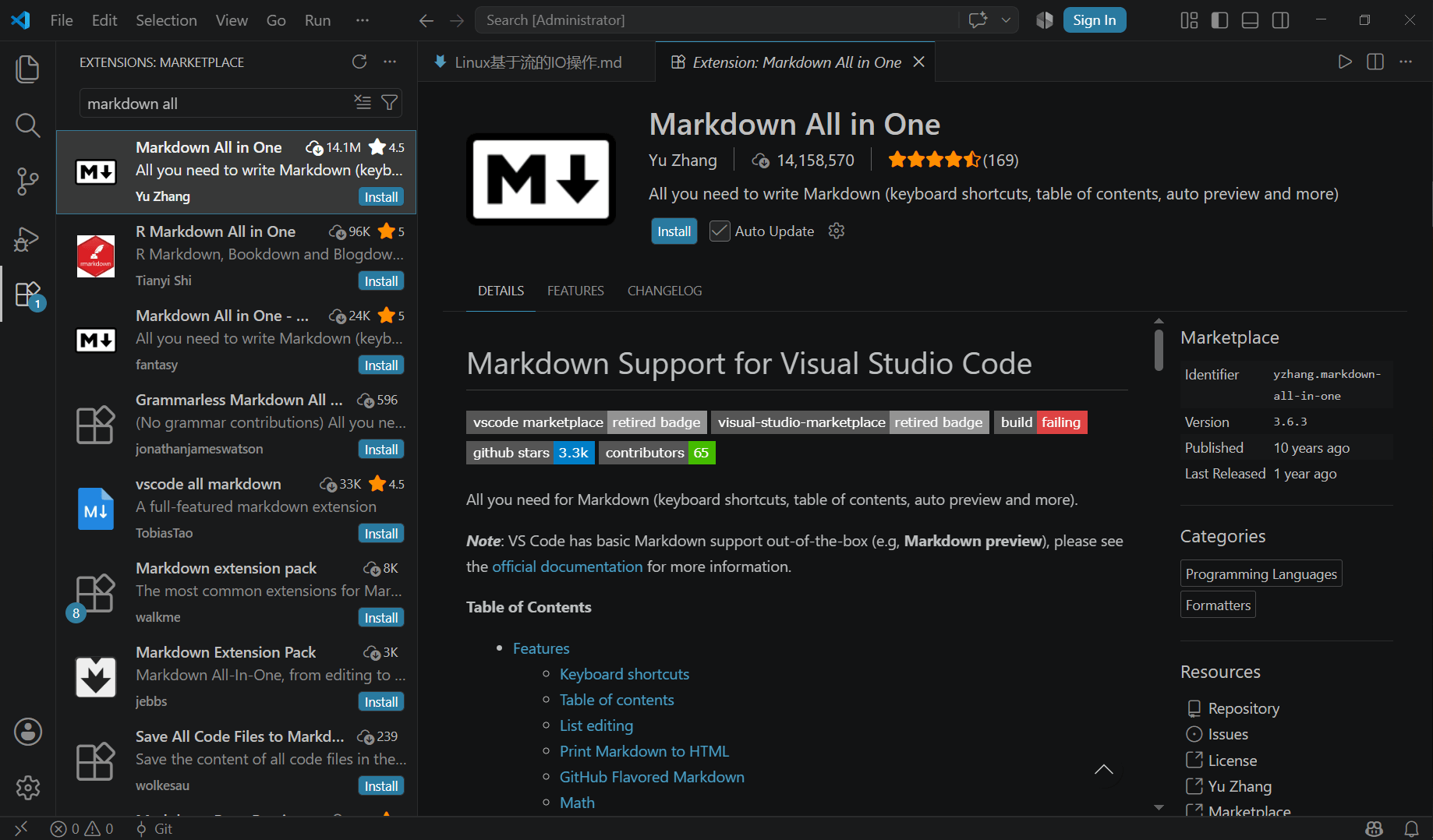1433x840 pixels.
Task: Open extension settings gear near Auto Update
Action: pos(837,231)
